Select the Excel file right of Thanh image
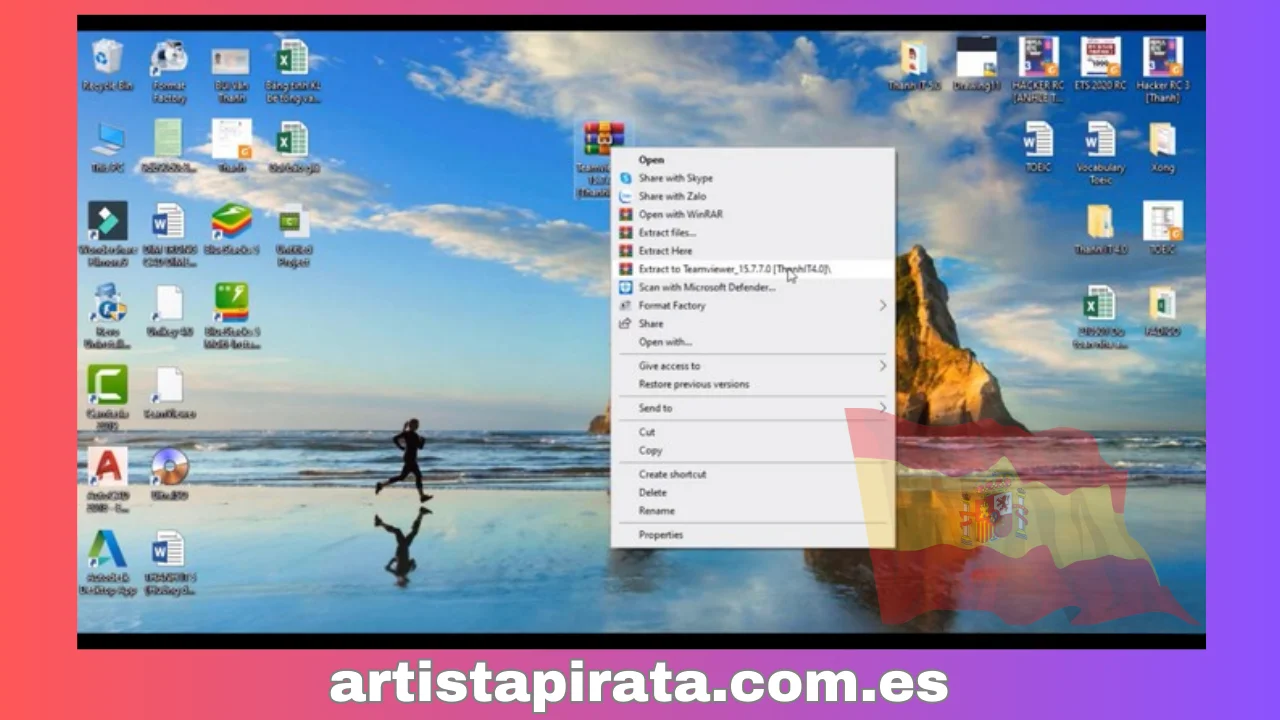Image resolution: width=1280 pixels, height=720 pixels. pos(293,147)
